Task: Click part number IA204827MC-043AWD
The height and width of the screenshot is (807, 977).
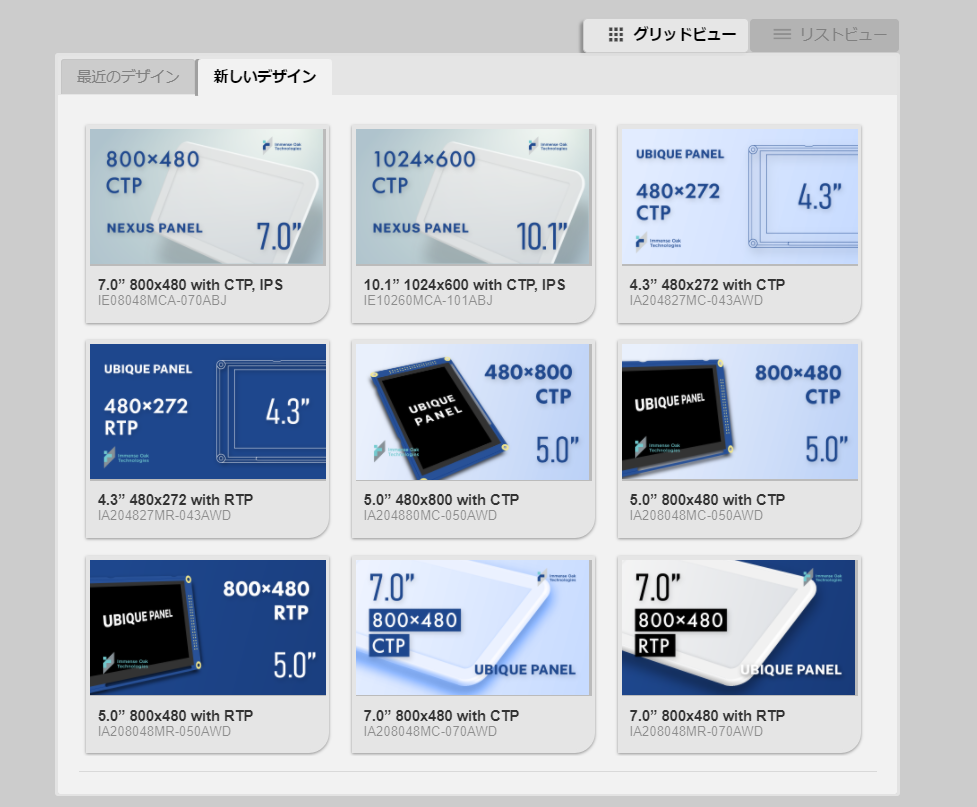Action: (x=696, y=300)
